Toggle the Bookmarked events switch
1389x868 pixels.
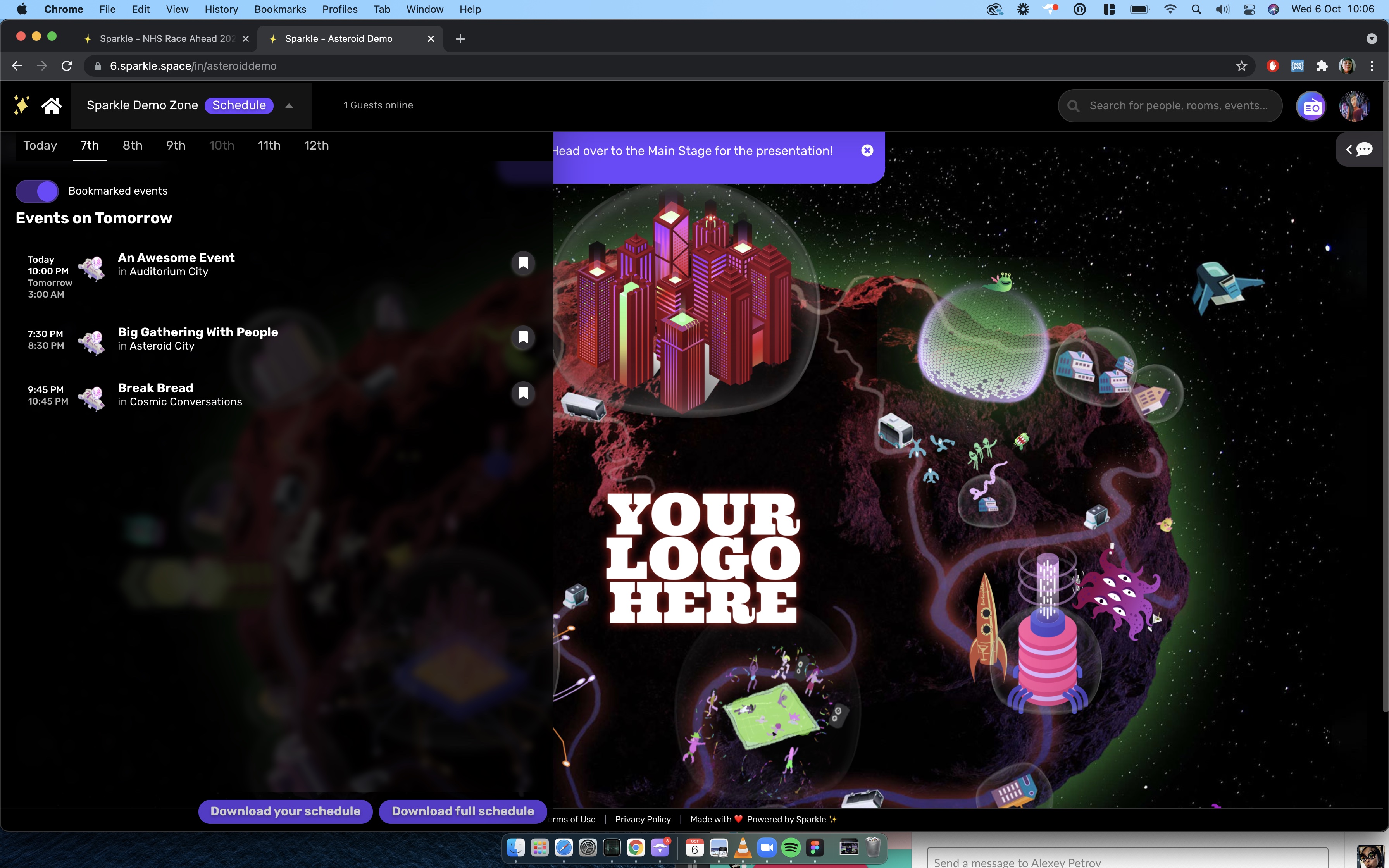37,191
